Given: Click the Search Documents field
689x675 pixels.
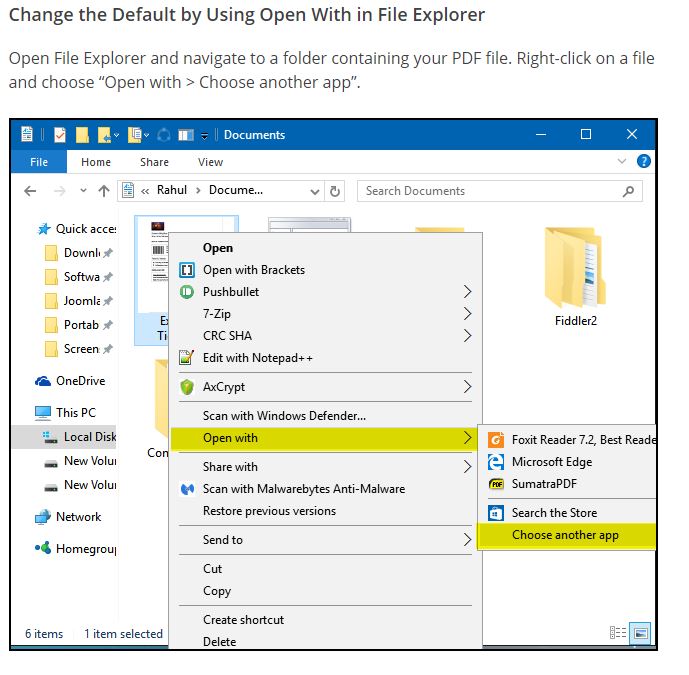Looking at the screenshot, I should pos(500,191).
